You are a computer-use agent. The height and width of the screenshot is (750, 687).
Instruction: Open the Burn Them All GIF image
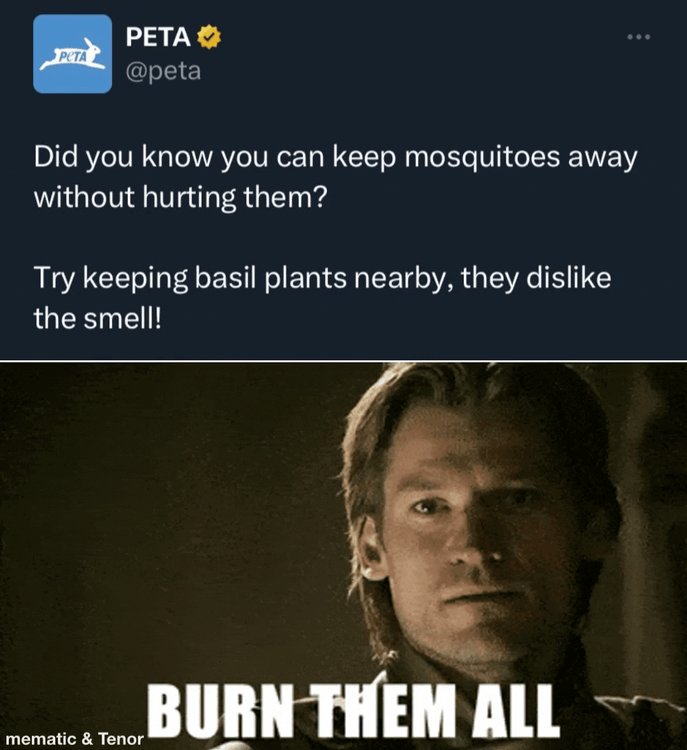click(x=344, y=556)
